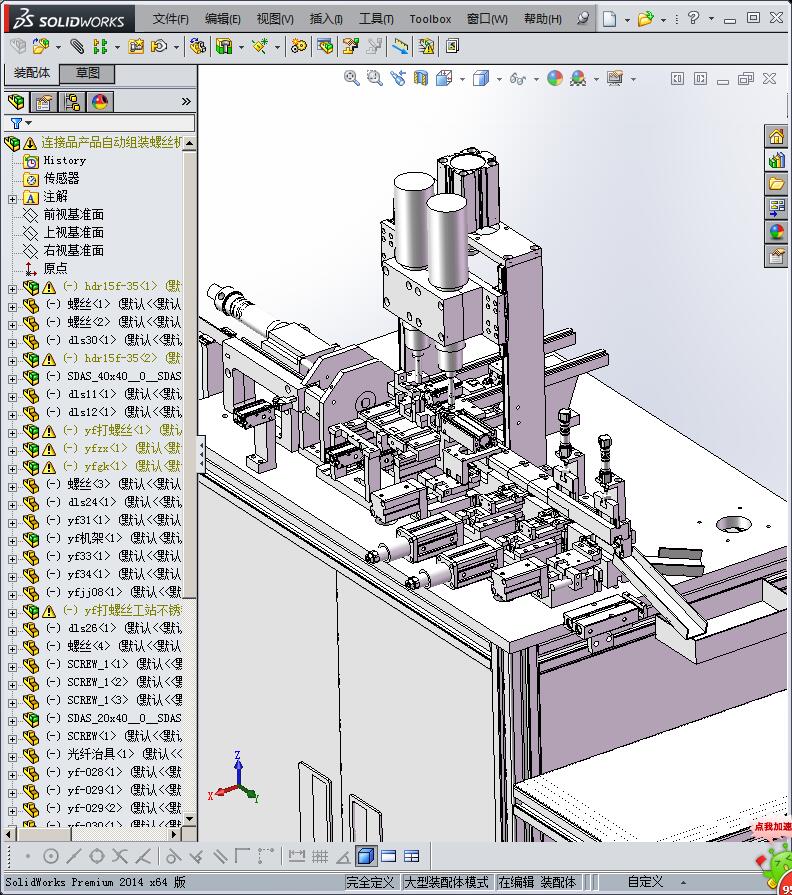792x895 pixels.
Task: Click the Model view icon in bottom toolbar
Action: coord(366,856)
